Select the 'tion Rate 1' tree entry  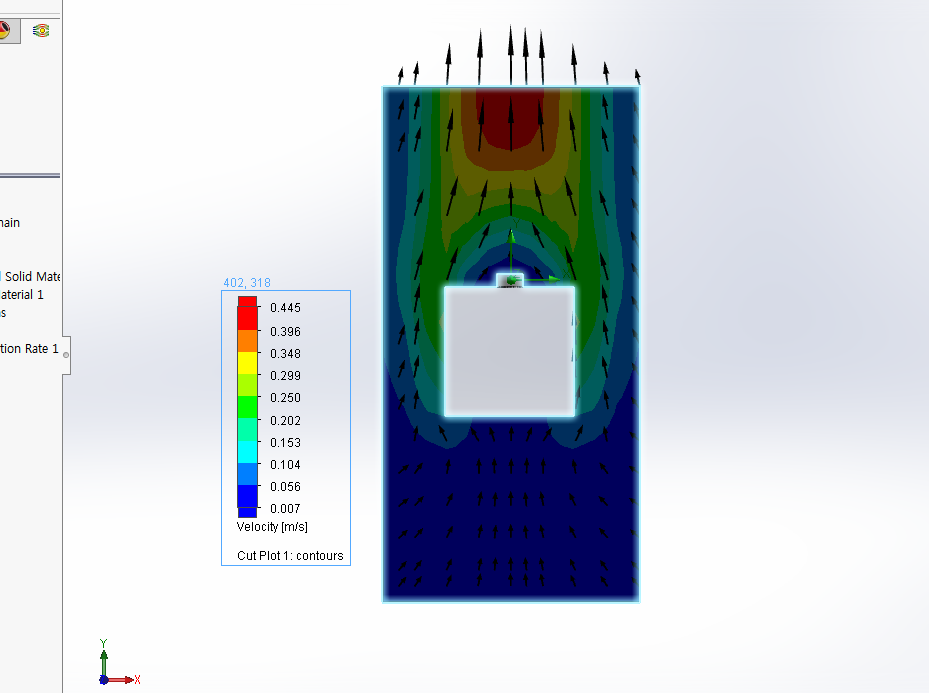coord(29,349)
